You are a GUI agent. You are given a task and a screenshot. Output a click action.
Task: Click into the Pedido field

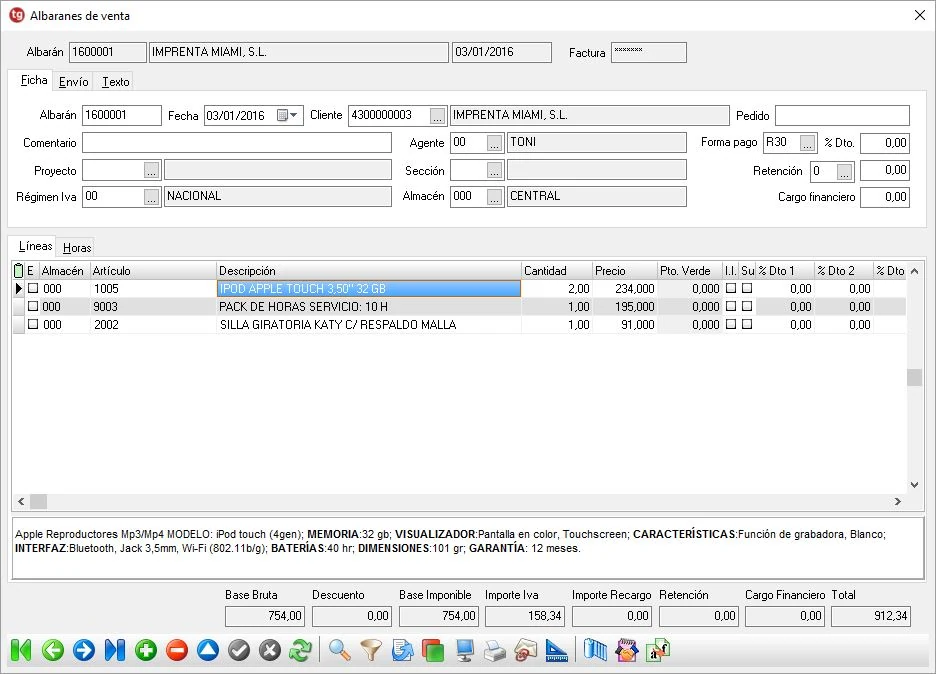coord(842,116)
